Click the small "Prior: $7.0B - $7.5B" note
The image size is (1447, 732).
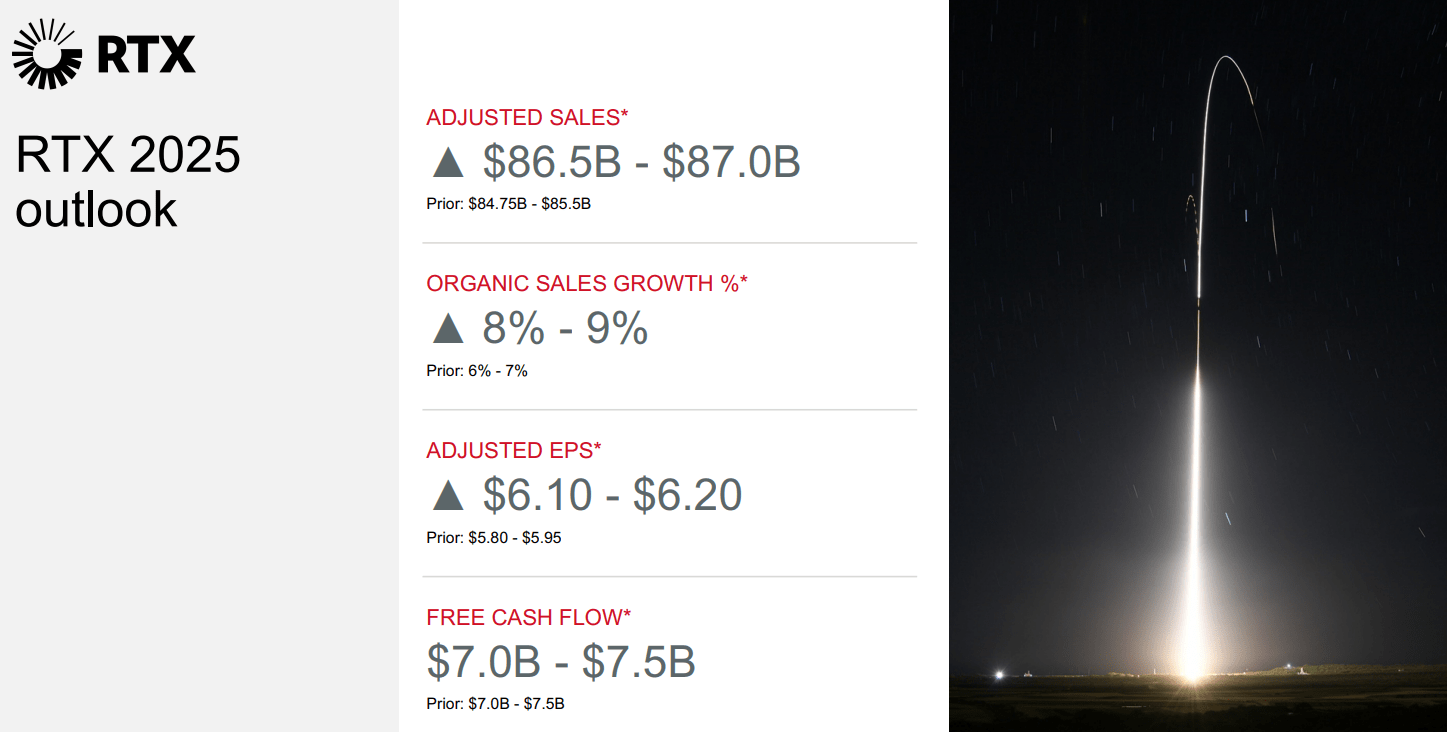pyautogui.click(x=495, y=704)
